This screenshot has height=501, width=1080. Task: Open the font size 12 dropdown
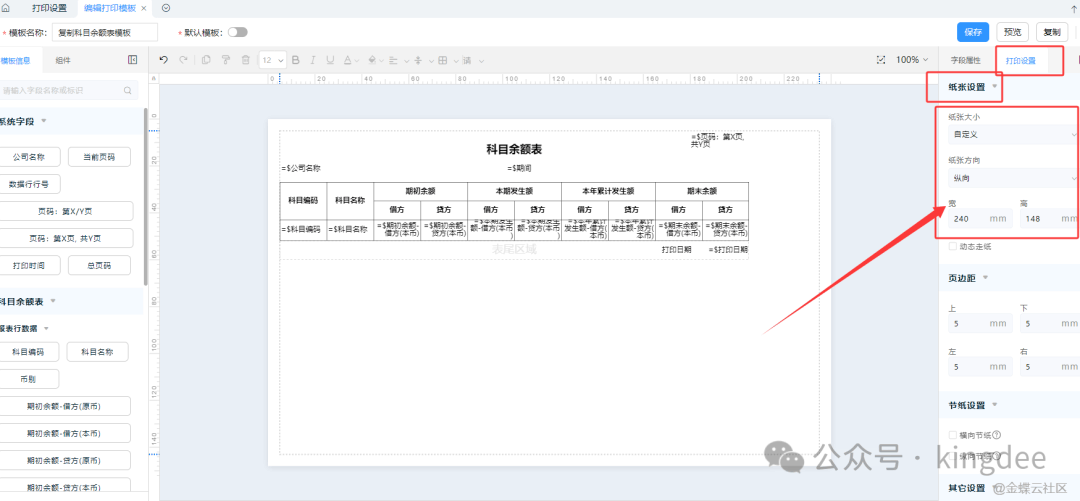click(272, 60)
